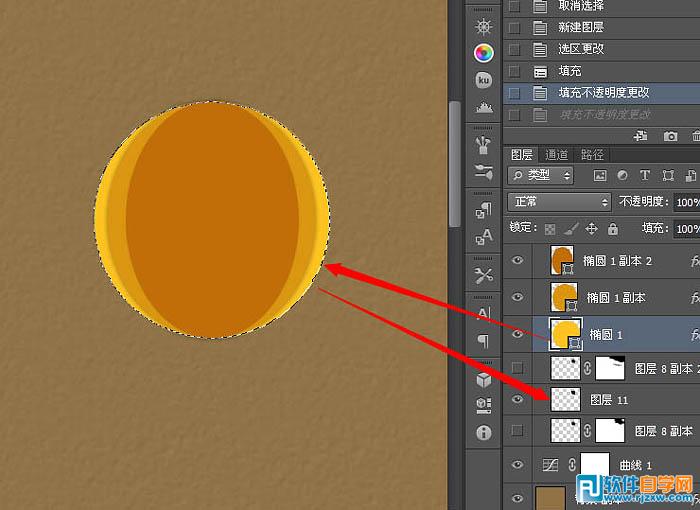Hide the 椭圆 1 副本 2 layer

point(517,260)
